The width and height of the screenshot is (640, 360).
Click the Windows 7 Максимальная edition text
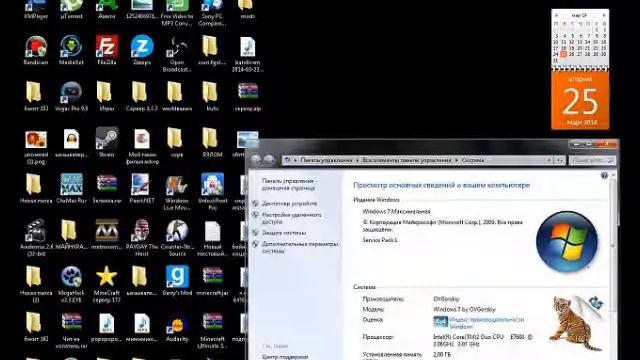click(x=396, y=211)
